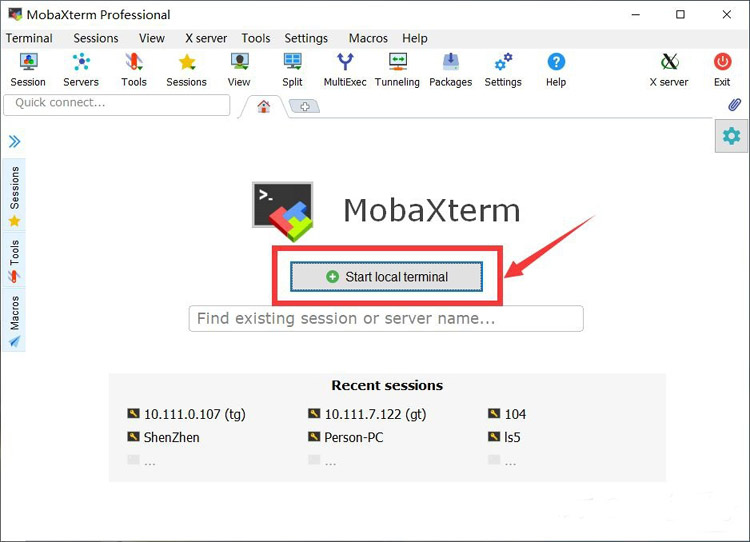
Task: Click the Find existing session search field
Action: 386,319
